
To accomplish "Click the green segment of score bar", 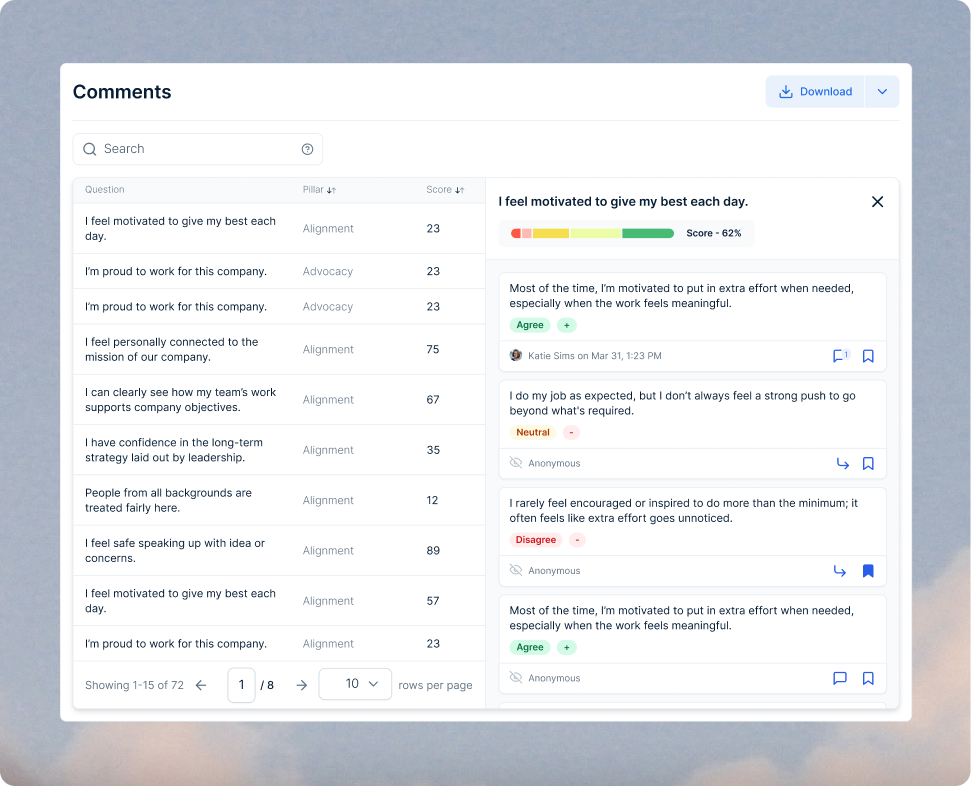I will 648,234.
